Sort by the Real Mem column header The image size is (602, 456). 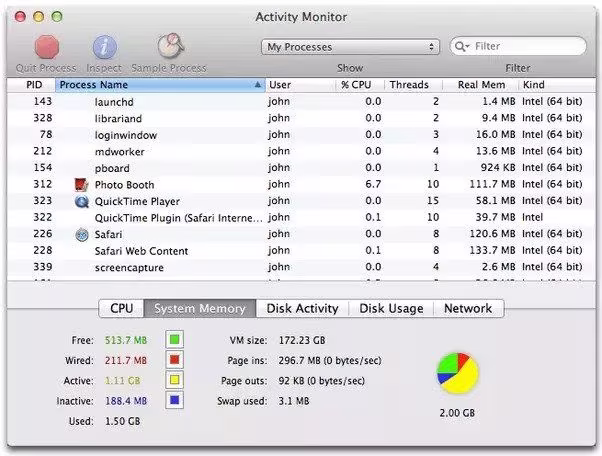[481, 85]
